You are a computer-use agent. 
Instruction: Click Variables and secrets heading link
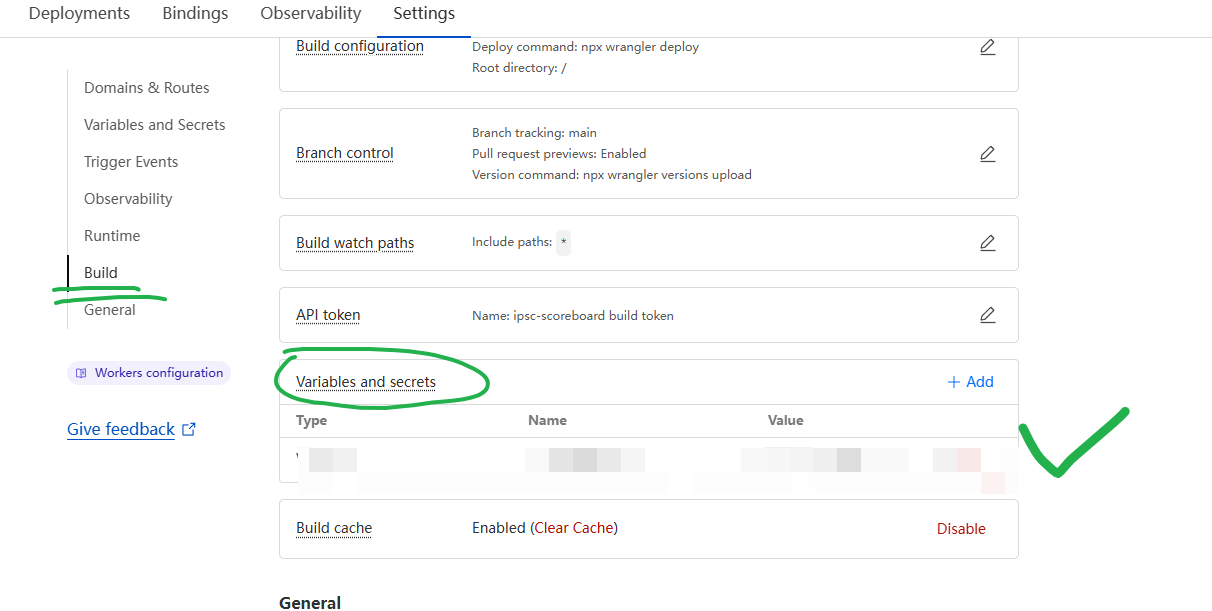point(366,382)
